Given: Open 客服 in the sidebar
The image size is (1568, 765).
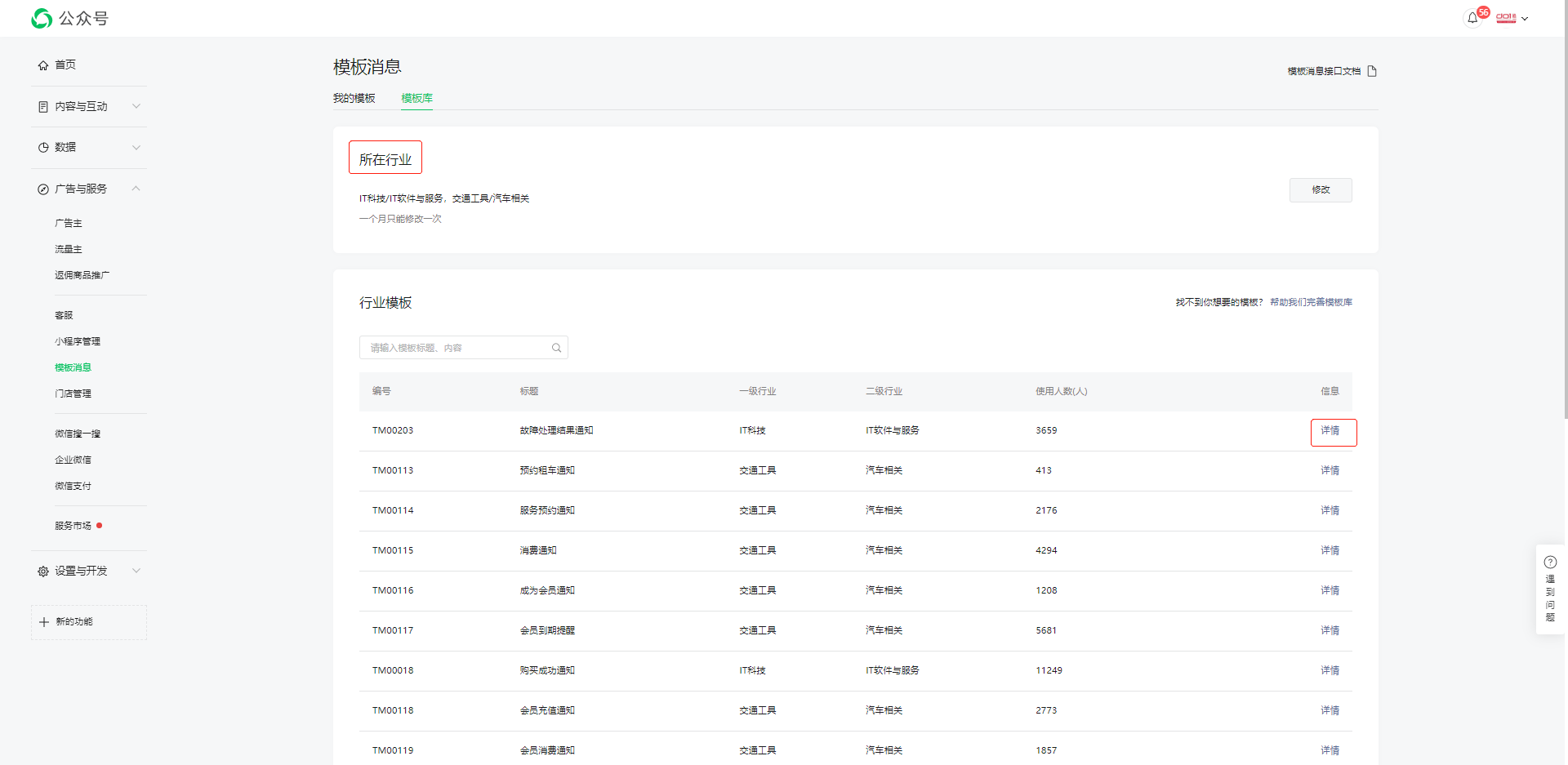Looking at the screenshot, I should coord(64,315).
